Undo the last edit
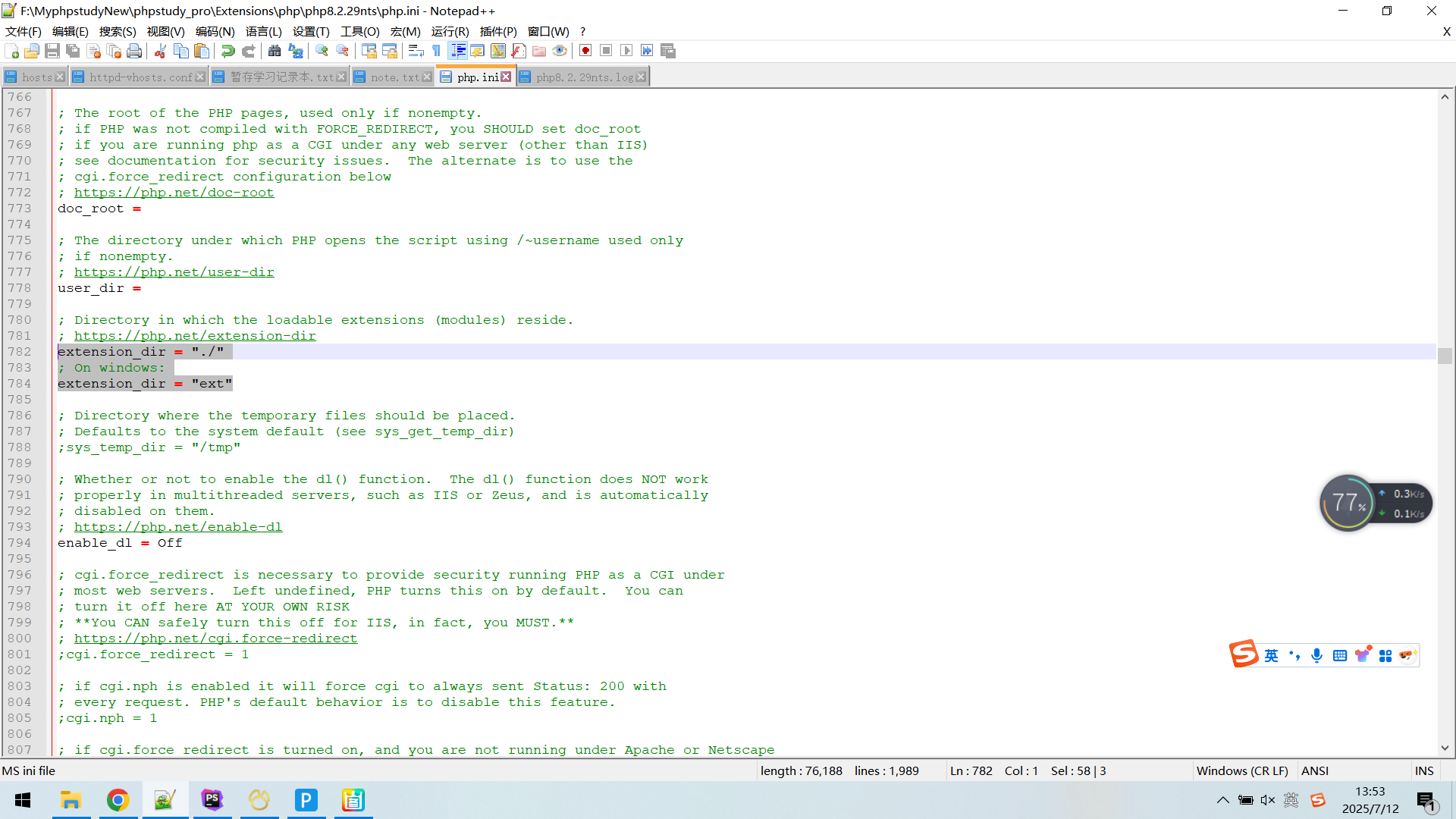Image resolution: width=1456 pixels, height=819 pixels. (x=227, y=50)
